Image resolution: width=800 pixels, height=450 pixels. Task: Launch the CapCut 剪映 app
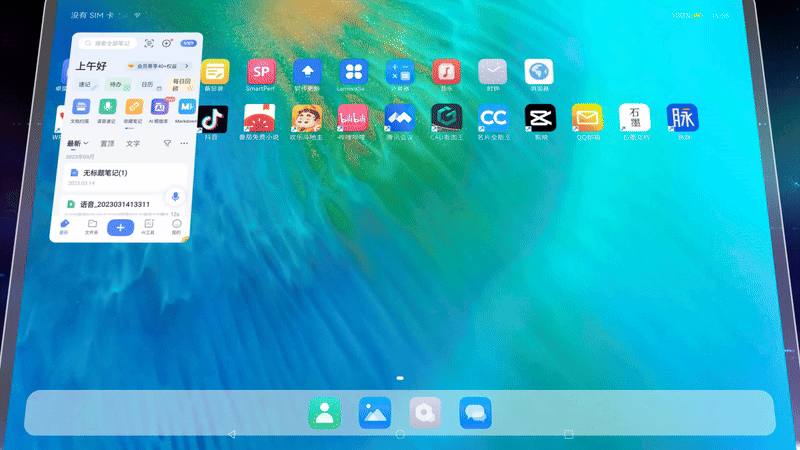[540, 118]
